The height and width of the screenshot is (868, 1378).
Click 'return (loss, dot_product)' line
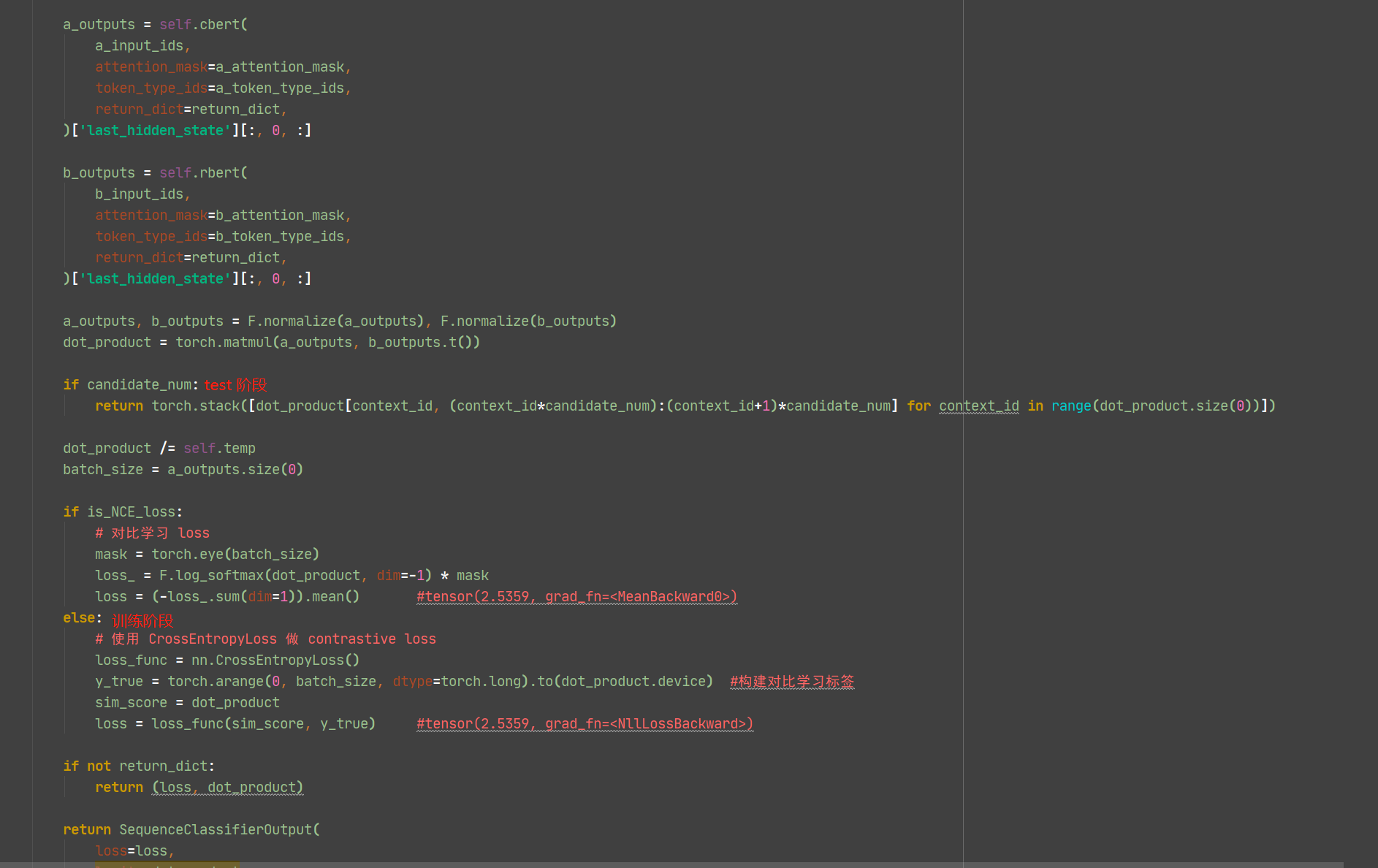pyautogui.click(x=199, y=788)
